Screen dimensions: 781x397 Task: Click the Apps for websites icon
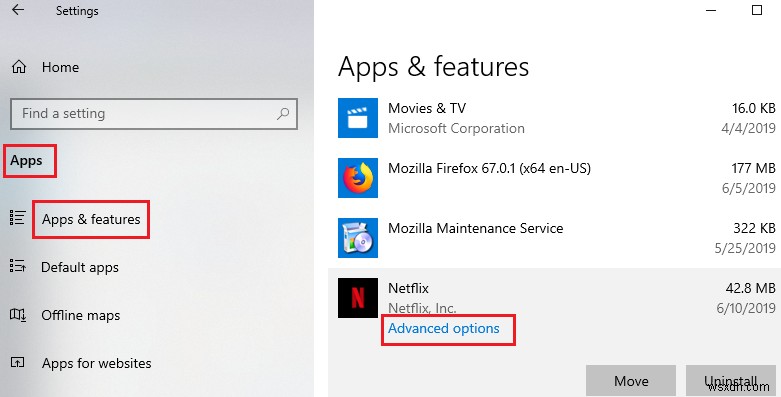tap(17, 362)
